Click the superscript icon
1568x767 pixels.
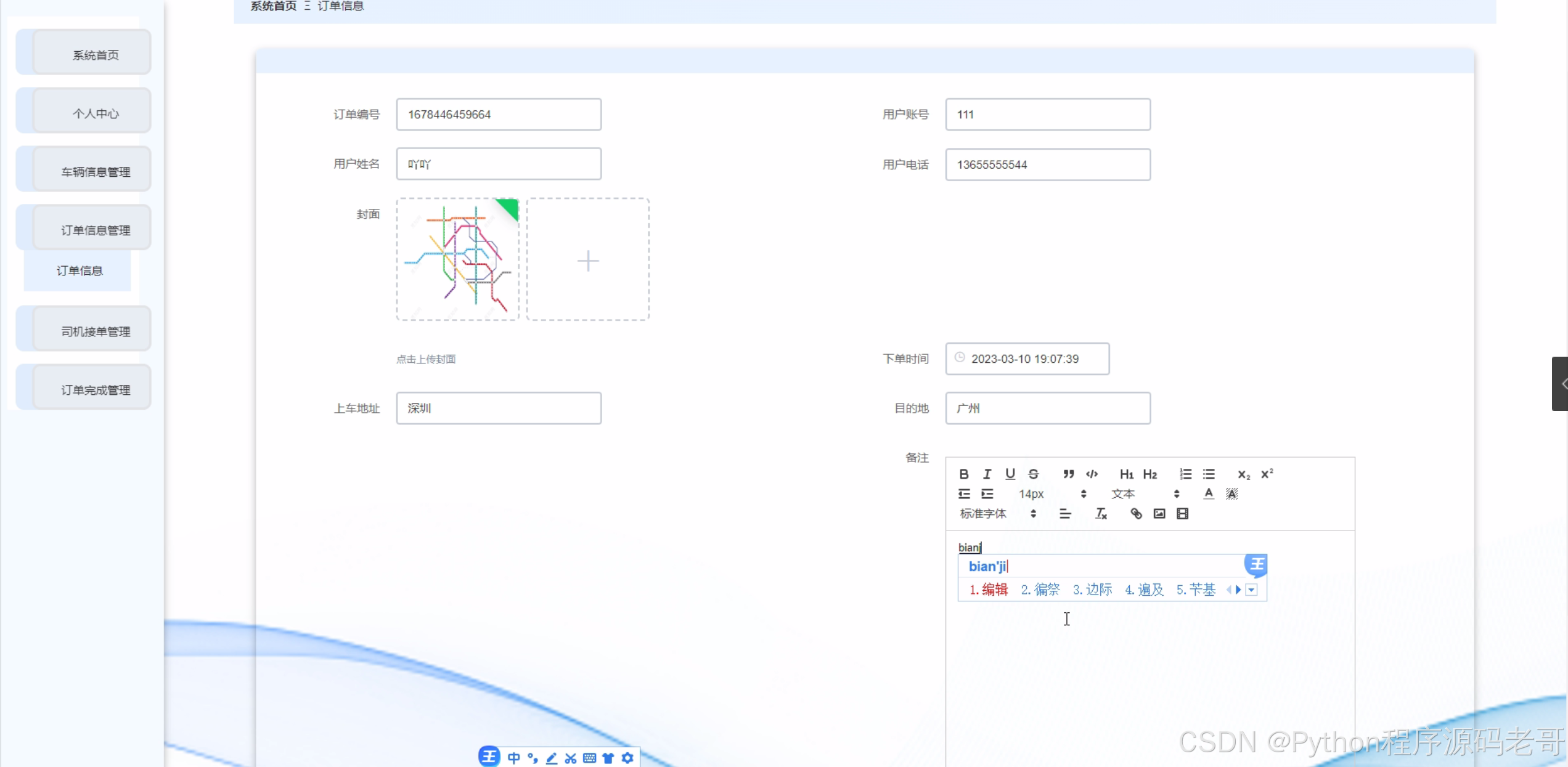point(1267,474)
